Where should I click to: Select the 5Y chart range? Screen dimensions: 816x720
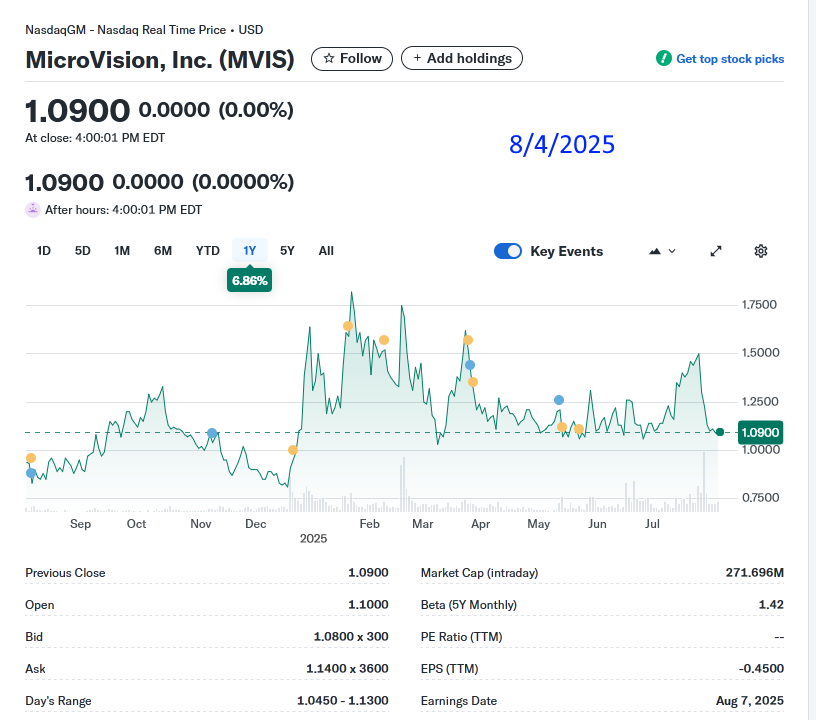pos(287,251)
